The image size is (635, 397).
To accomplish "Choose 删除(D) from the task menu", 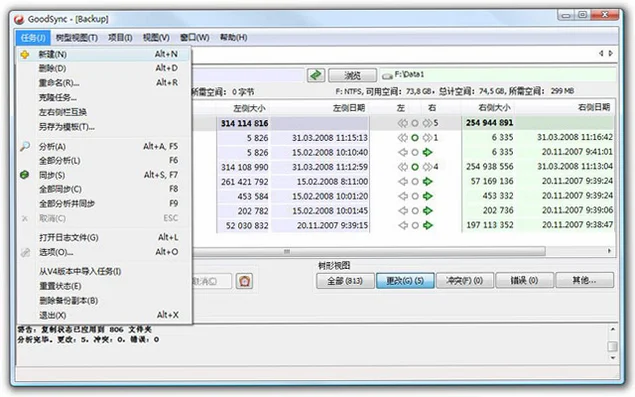I will pyautogui.click(x=104, y=68).
